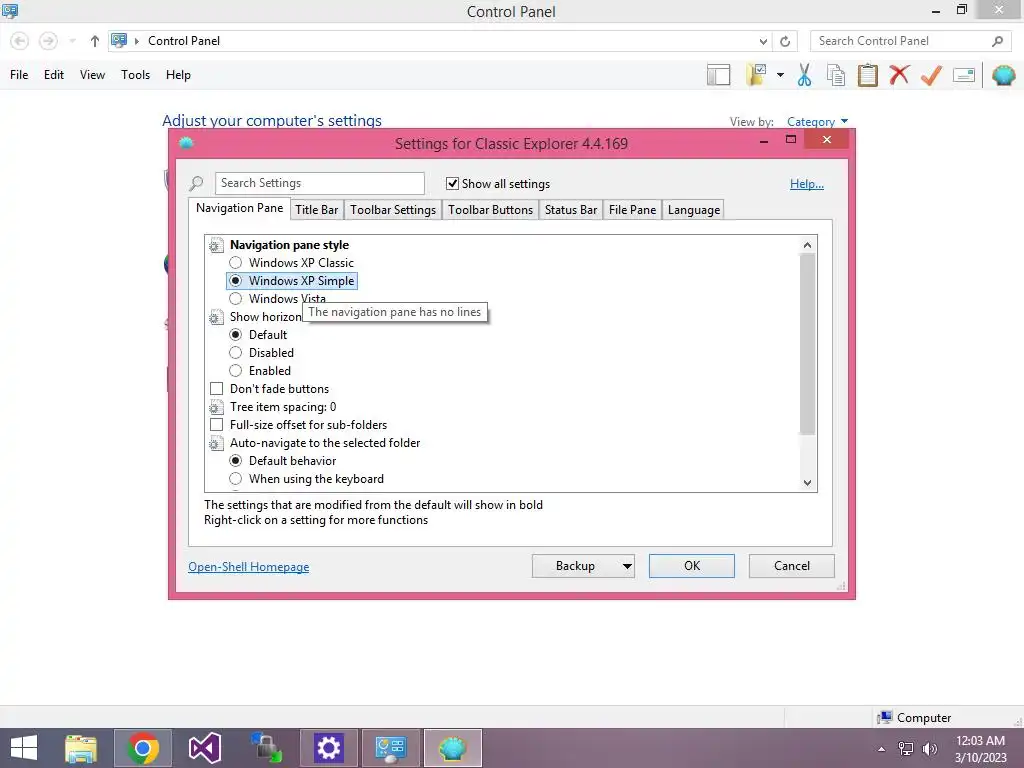Select Default under Show horizontal scrollbar
Image resolution: width=1024 pixels, height=768 pixels.
tap(236, 334)
